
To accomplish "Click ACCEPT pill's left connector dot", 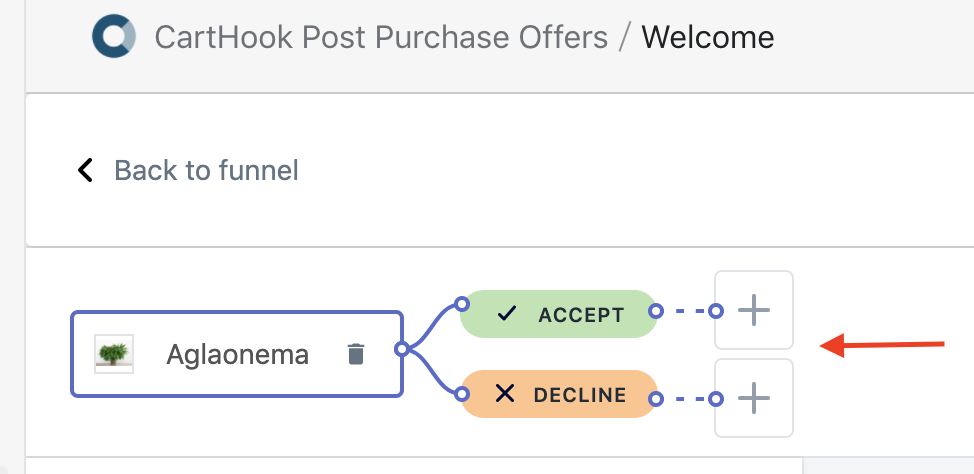I will (461, 303).
